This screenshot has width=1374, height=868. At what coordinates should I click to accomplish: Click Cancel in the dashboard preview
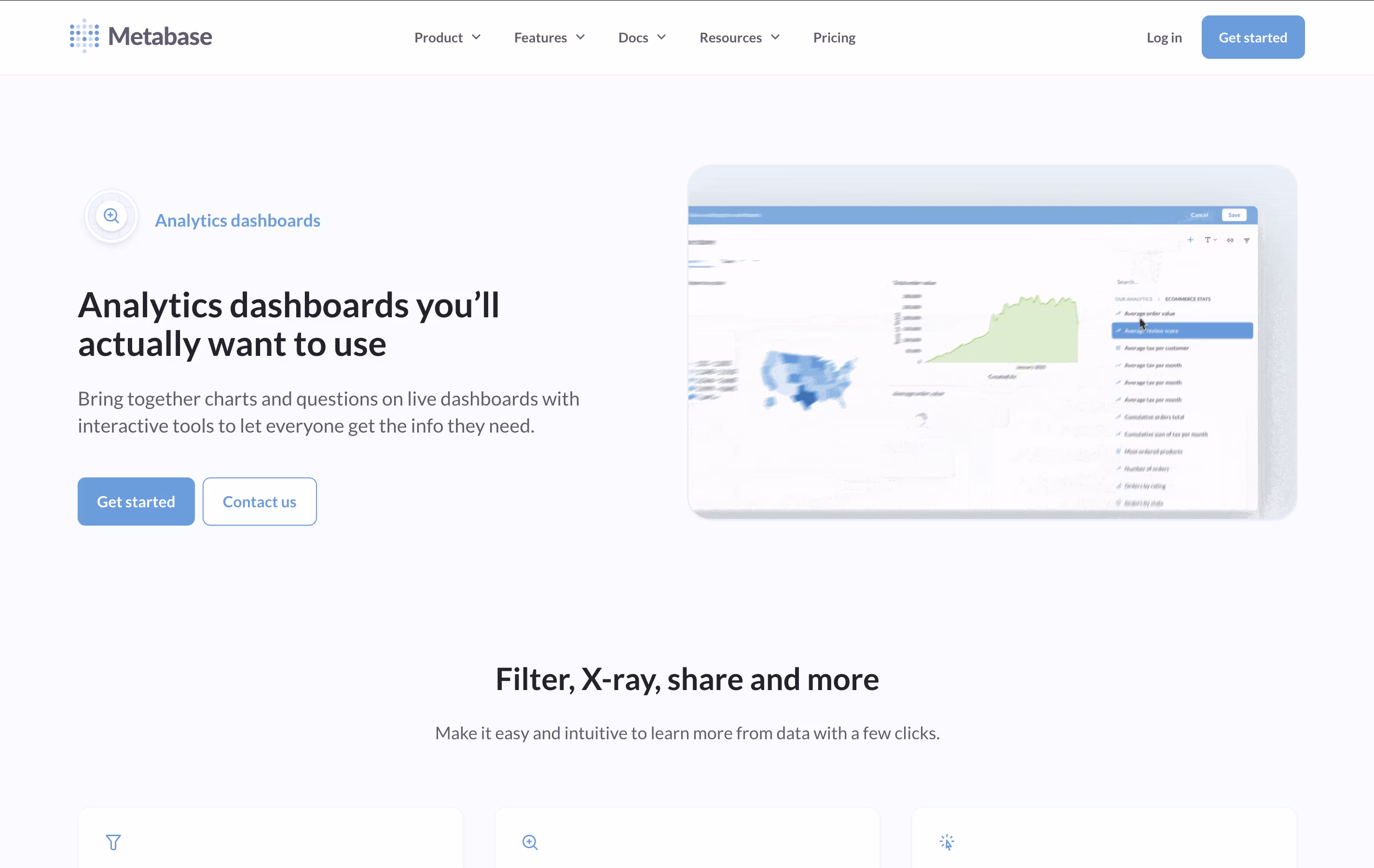pos(1199,215)
